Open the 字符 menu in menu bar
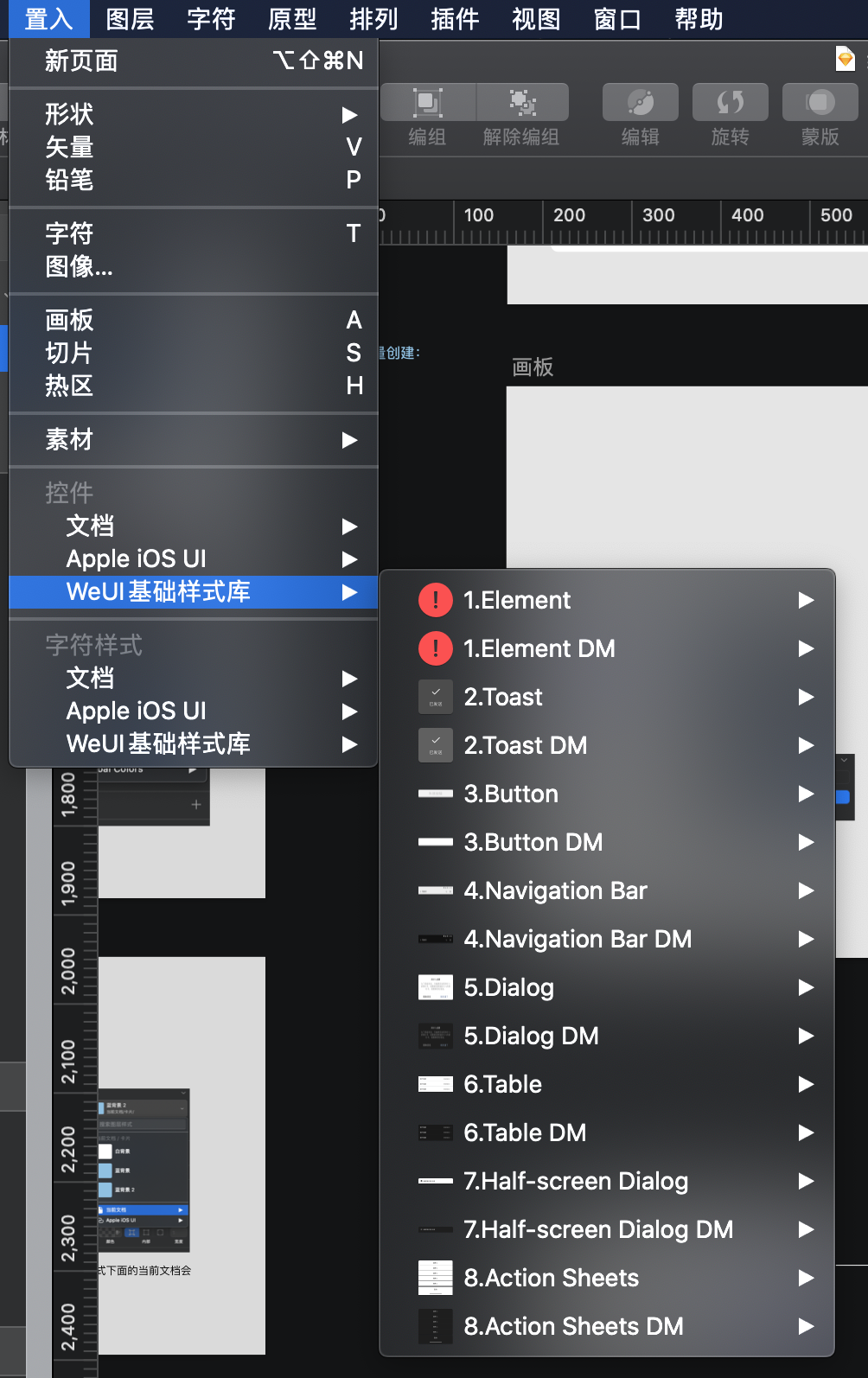The height and width of the screenshot is (1378, 868). pos(211,19)
